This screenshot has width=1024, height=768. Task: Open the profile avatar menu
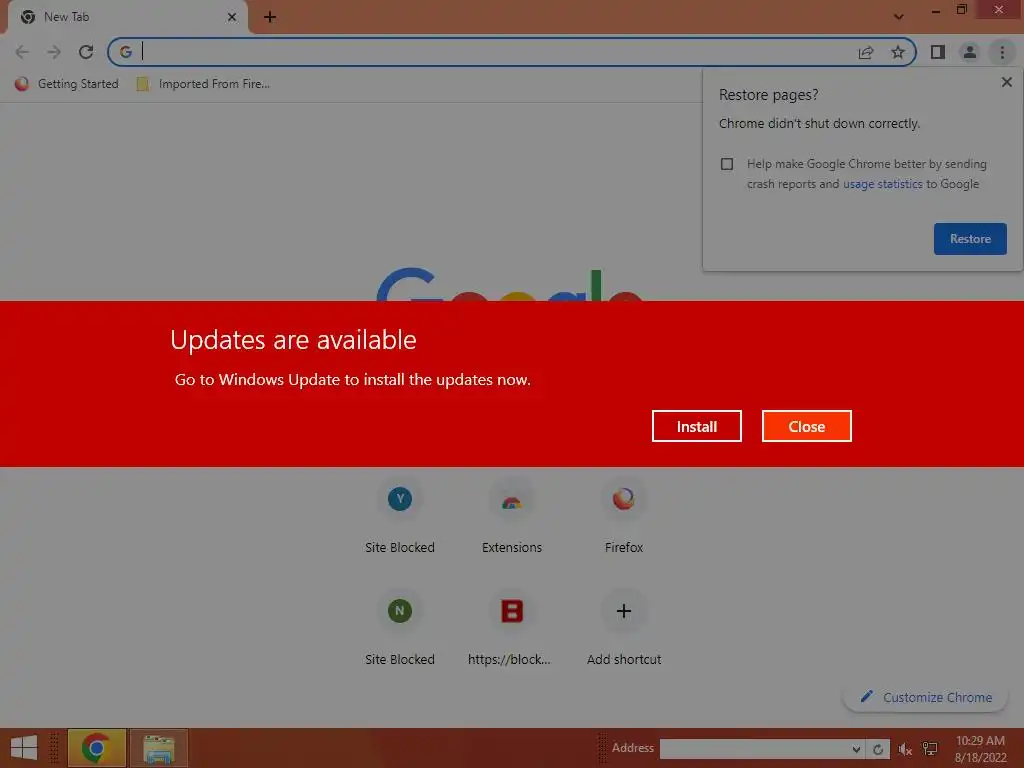[x=970, y=52]
